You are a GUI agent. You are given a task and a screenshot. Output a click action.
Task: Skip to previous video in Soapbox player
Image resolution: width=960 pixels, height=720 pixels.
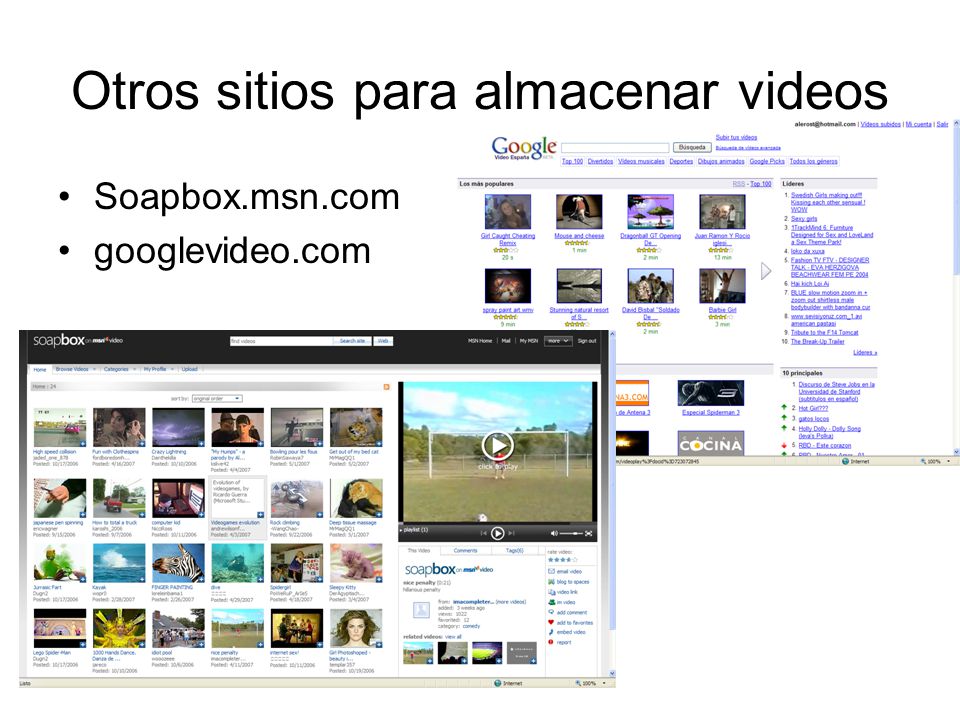pyautogui.click(x=484, y=533)
